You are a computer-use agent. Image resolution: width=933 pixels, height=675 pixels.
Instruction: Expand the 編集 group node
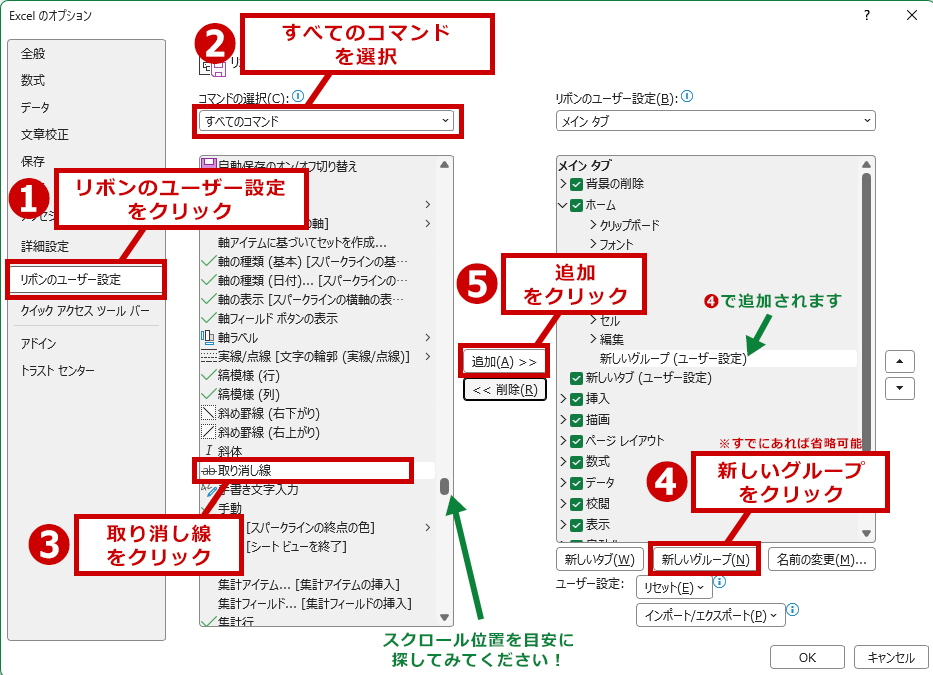click(593, 339)
